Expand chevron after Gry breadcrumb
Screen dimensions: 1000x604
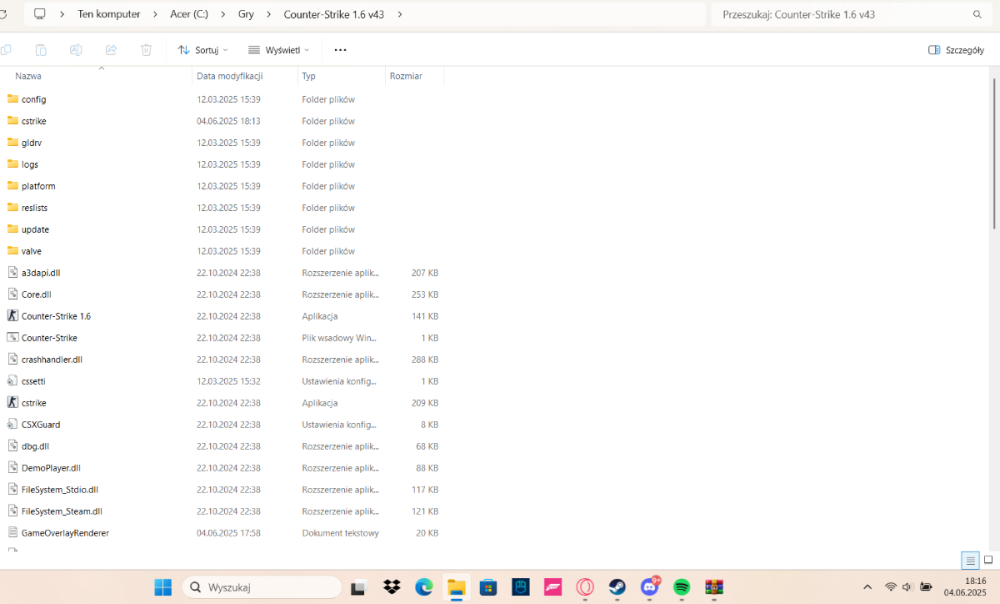coord(268,14)
